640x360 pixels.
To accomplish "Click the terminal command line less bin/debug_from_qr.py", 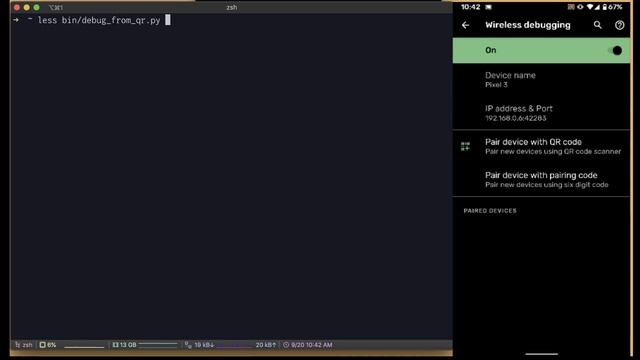I will 99,20.
